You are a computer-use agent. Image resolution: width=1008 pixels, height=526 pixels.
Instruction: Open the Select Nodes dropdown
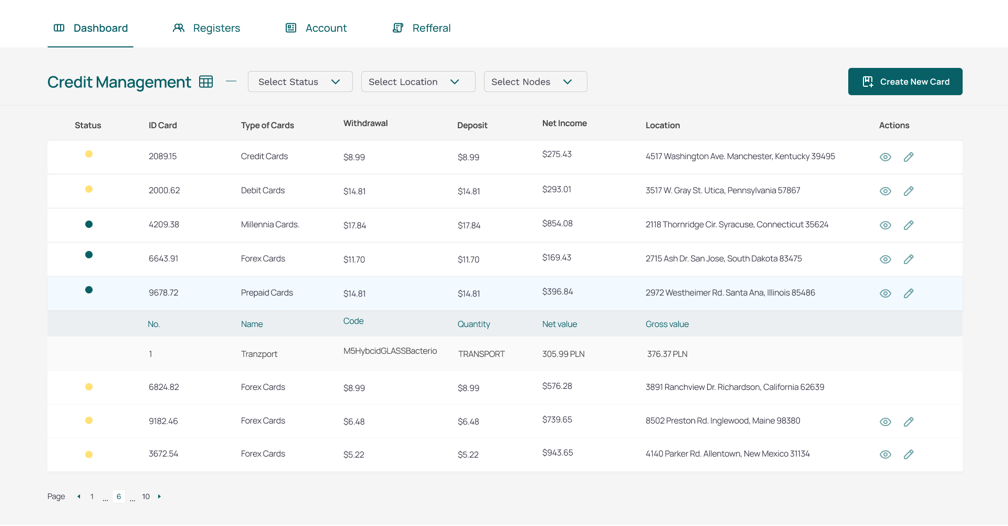click(x=535, y=82)
